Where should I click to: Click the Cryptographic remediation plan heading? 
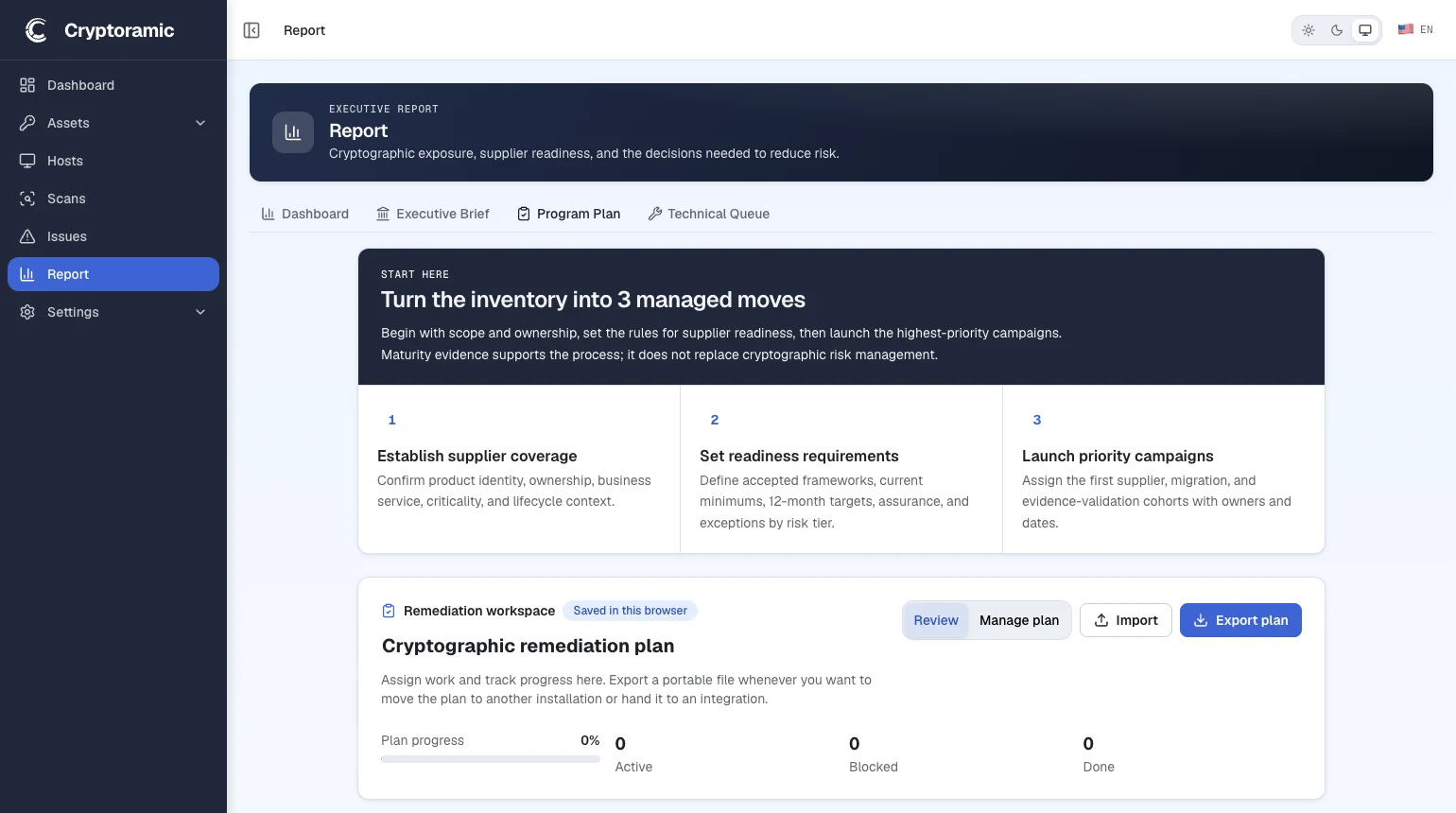click(528, 646)
